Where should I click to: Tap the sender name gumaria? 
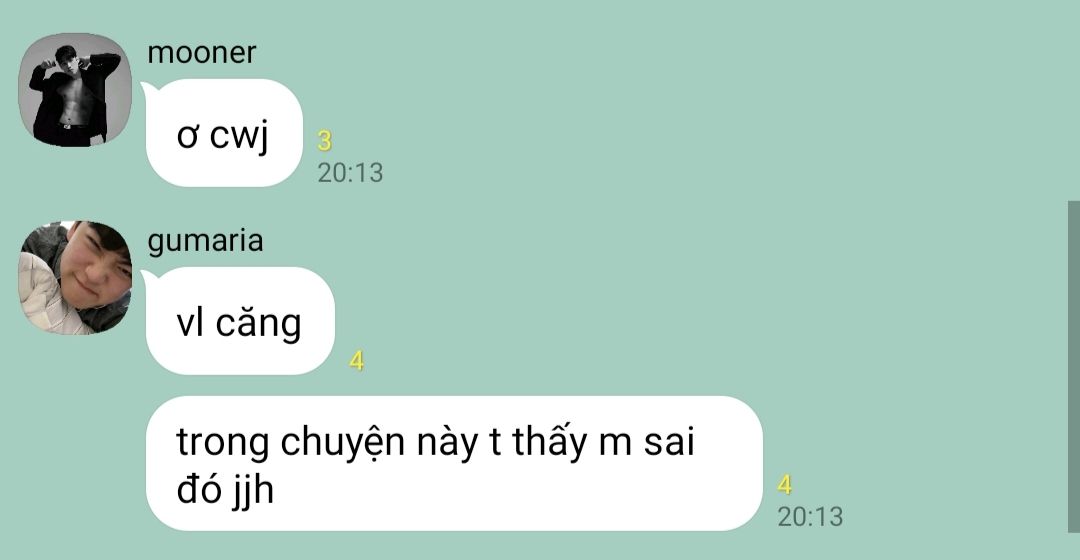pos(205,241)
